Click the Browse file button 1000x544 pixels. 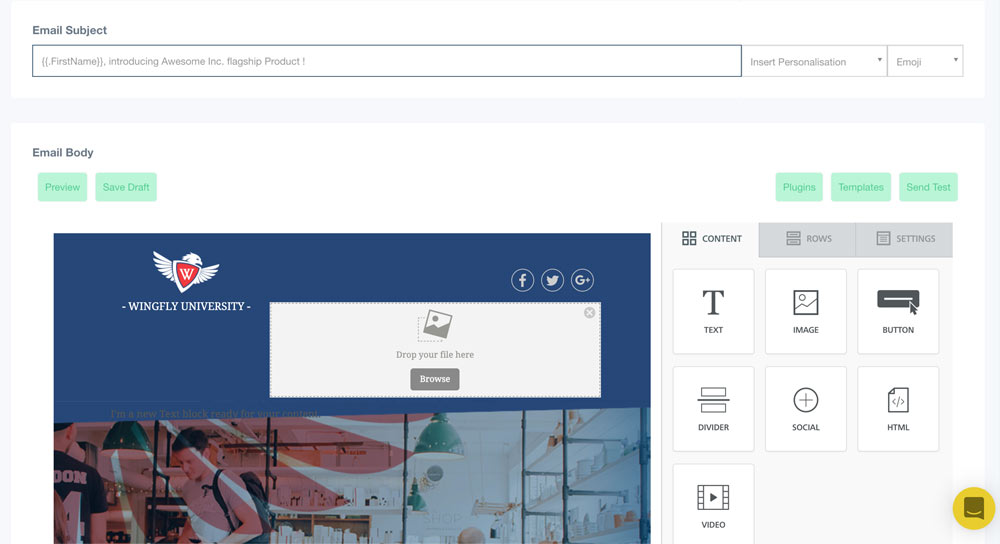click(x=435, y=379)
